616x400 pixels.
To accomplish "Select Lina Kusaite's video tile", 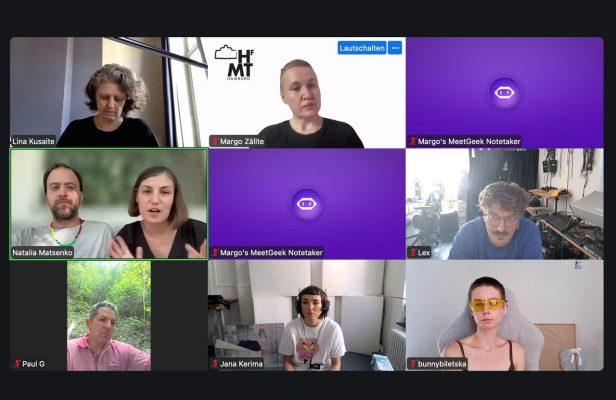I will [x=109, y=92].
